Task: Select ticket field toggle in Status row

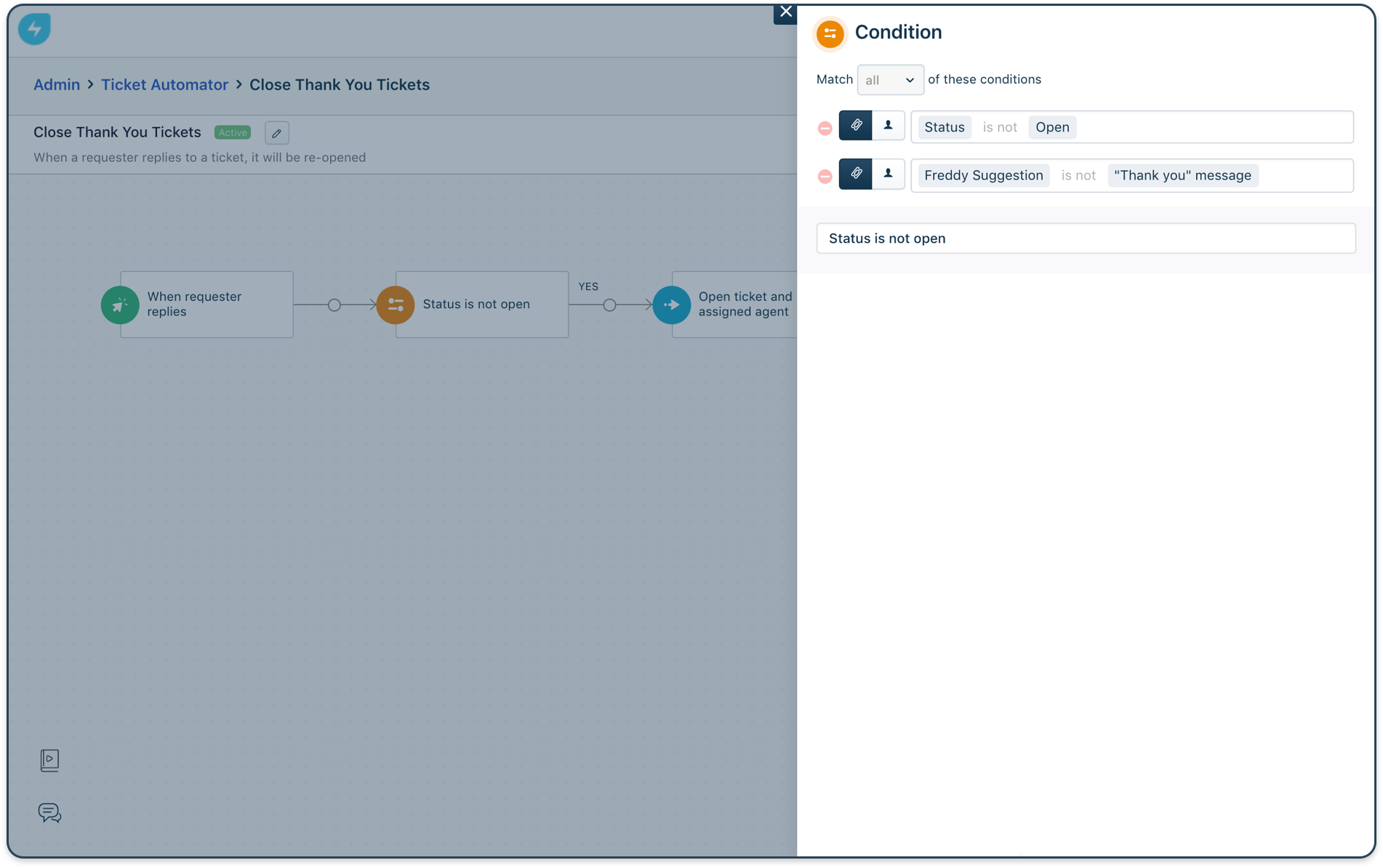Action: coord(856,126)
